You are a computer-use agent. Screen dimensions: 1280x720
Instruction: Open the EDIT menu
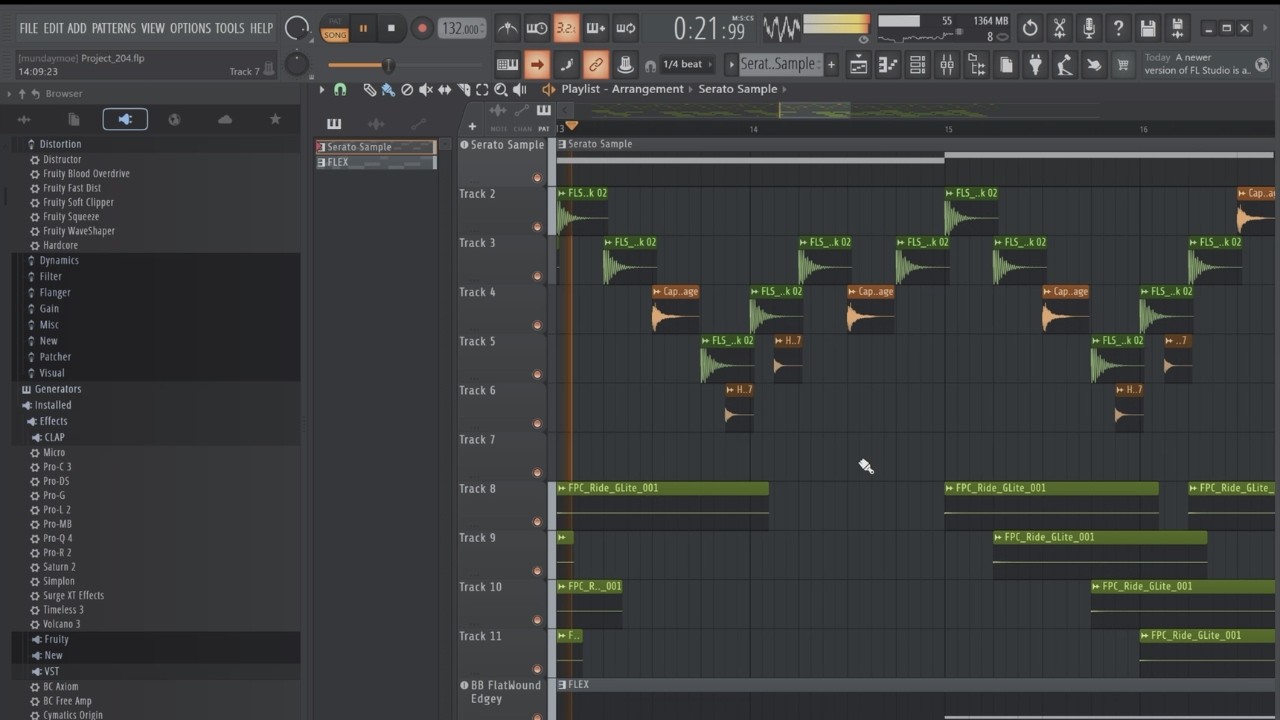pos(53,28)
